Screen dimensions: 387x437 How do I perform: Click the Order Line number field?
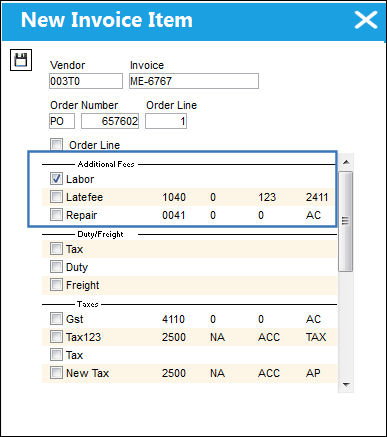[166, 121]
